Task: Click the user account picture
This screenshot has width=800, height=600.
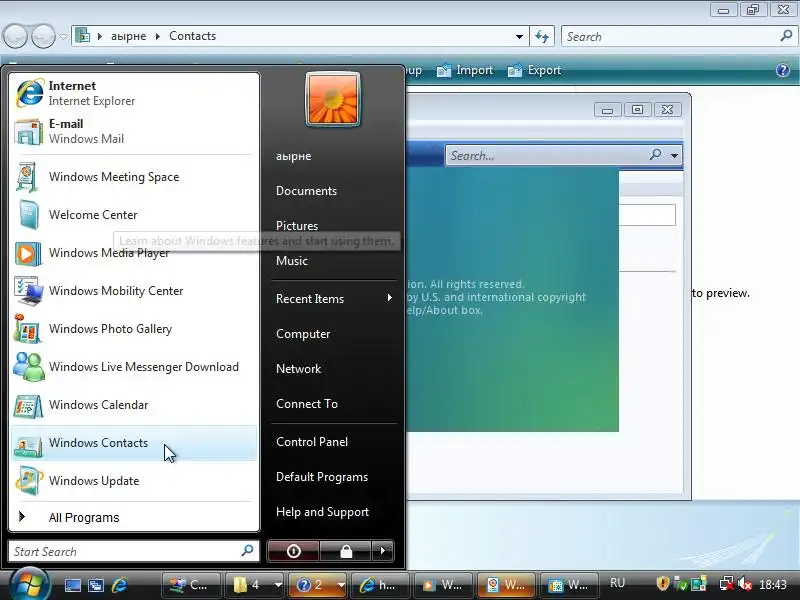Action: coord(333,99)
